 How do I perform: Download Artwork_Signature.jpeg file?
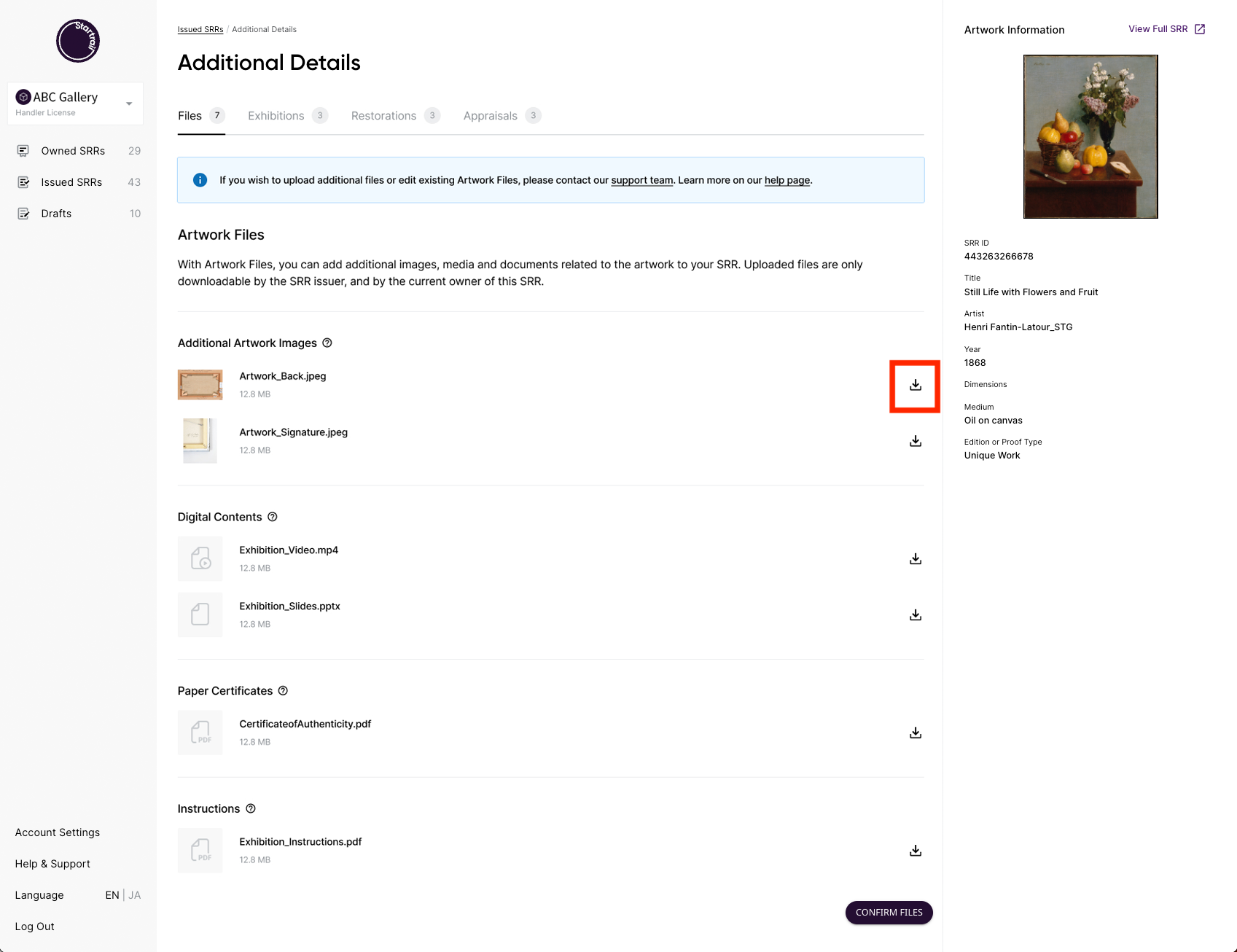(x=916, y=441)
